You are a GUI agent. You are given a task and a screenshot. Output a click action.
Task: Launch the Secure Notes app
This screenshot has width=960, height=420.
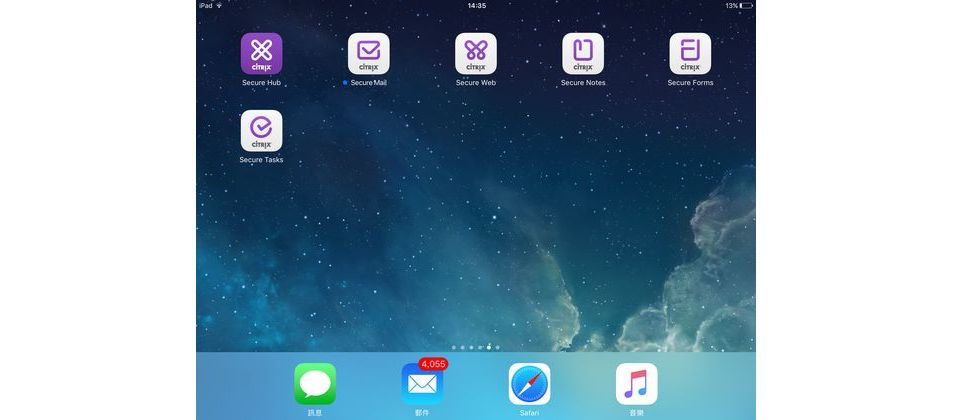click(x=583, y=54)
